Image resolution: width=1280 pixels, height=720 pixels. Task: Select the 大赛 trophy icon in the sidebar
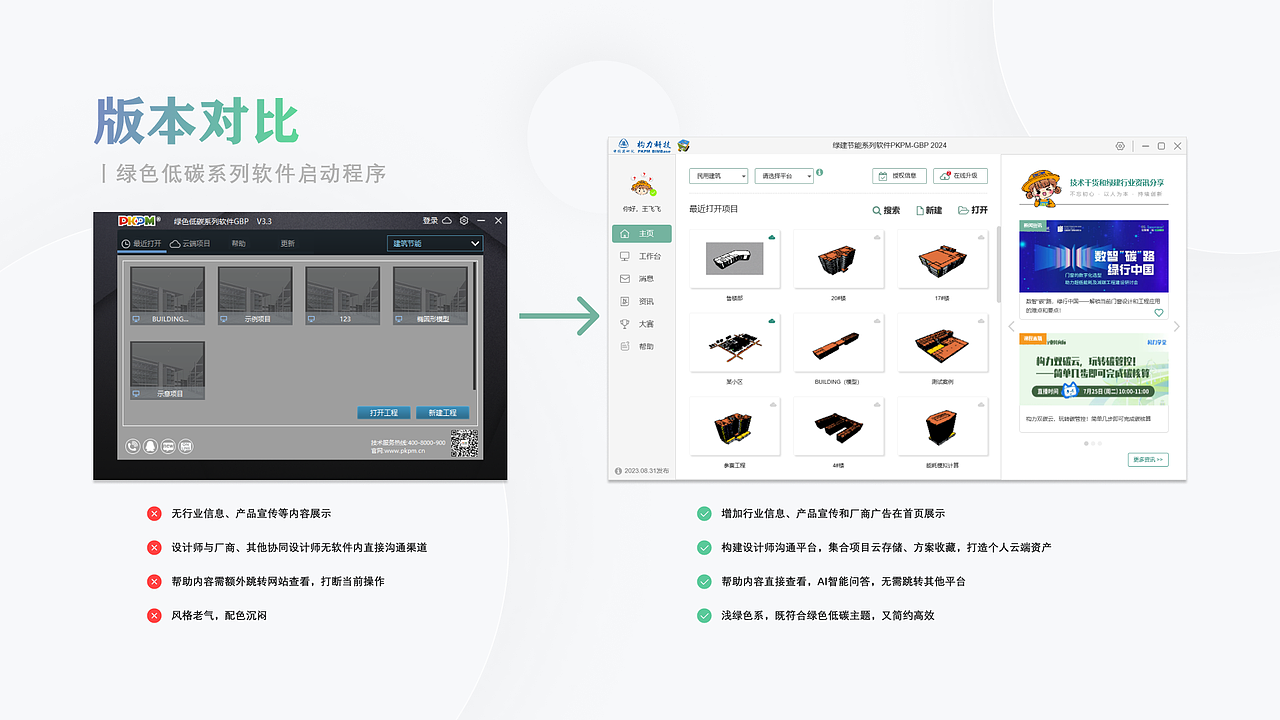tap(624, 323)
